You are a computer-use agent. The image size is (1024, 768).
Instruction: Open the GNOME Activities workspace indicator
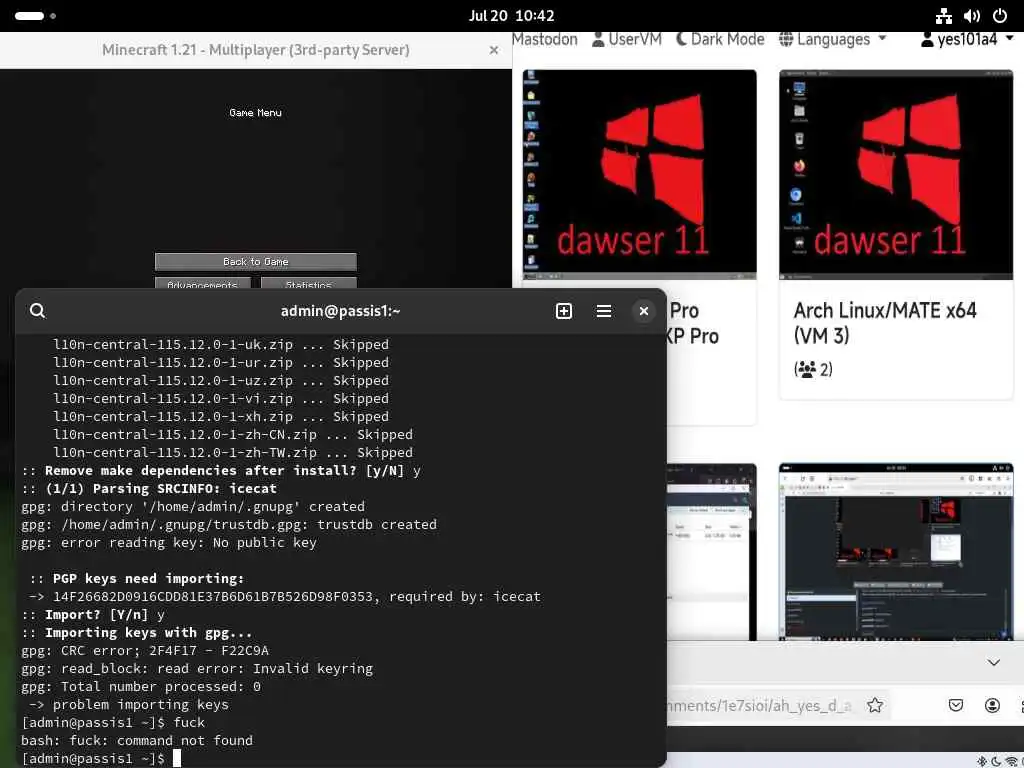click(35, 16)
